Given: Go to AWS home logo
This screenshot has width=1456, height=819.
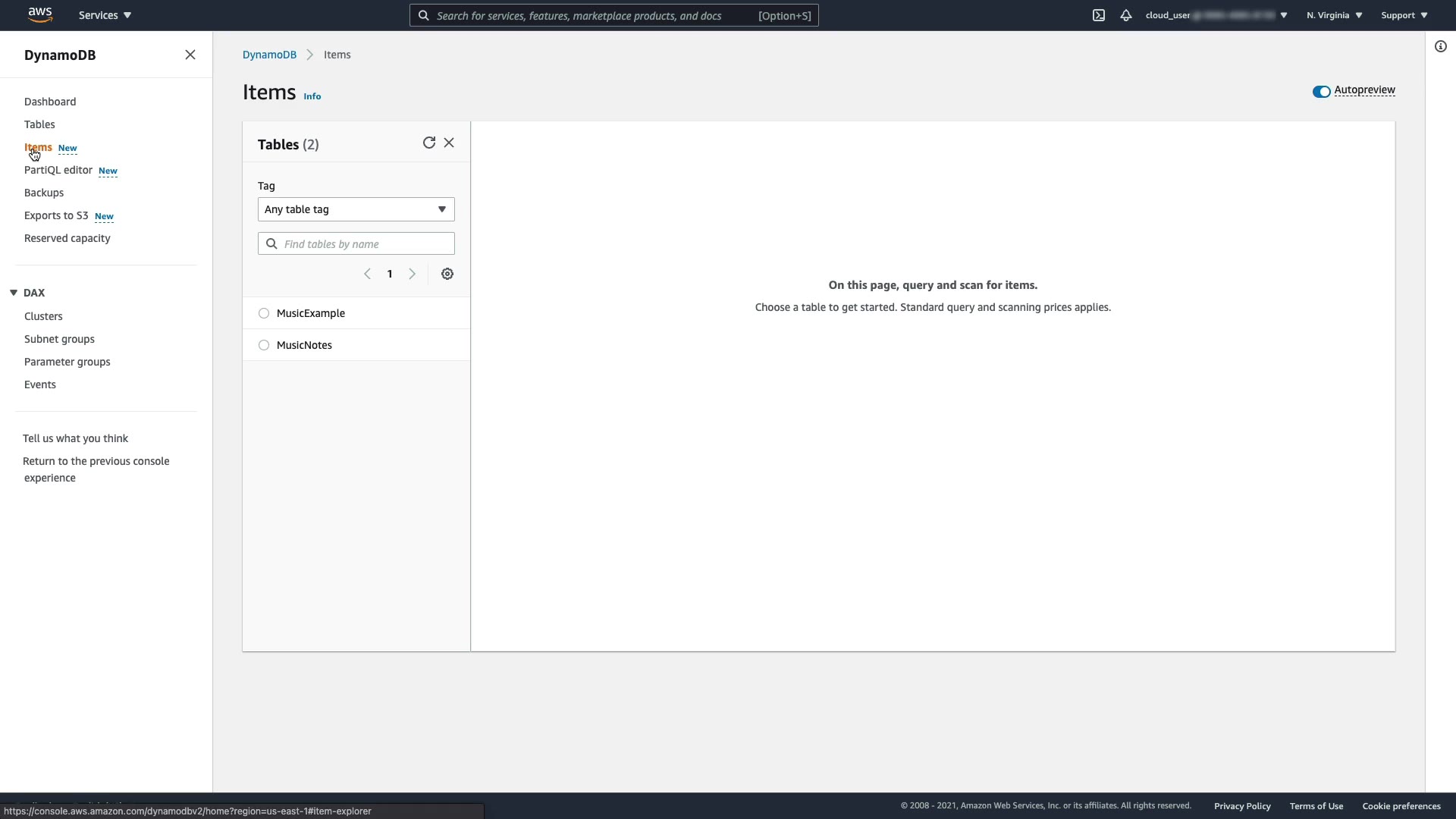Looking at the screenshot, I should (x=39, y=14).
